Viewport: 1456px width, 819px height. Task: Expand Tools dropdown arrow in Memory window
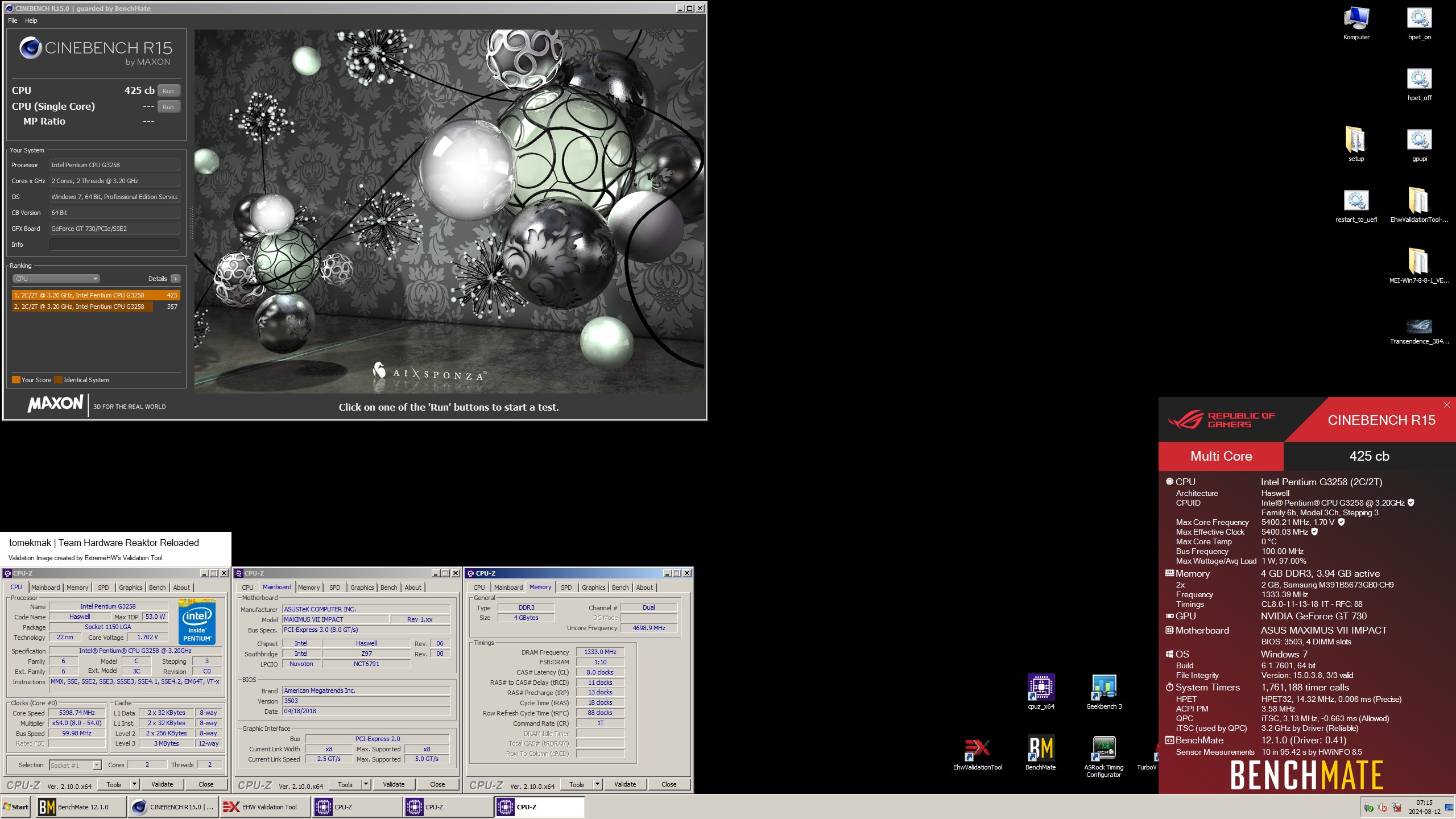coord(598,784)
